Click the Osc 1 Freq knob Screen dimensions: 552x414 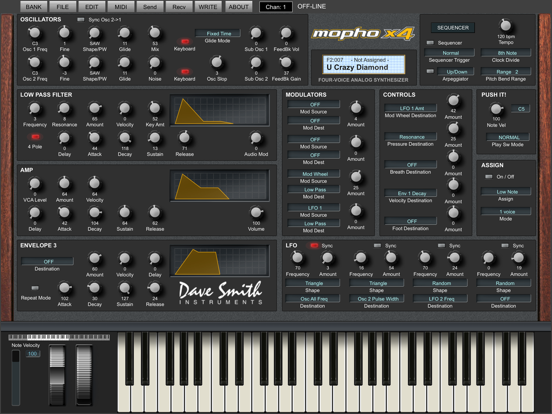coord(34,33)
